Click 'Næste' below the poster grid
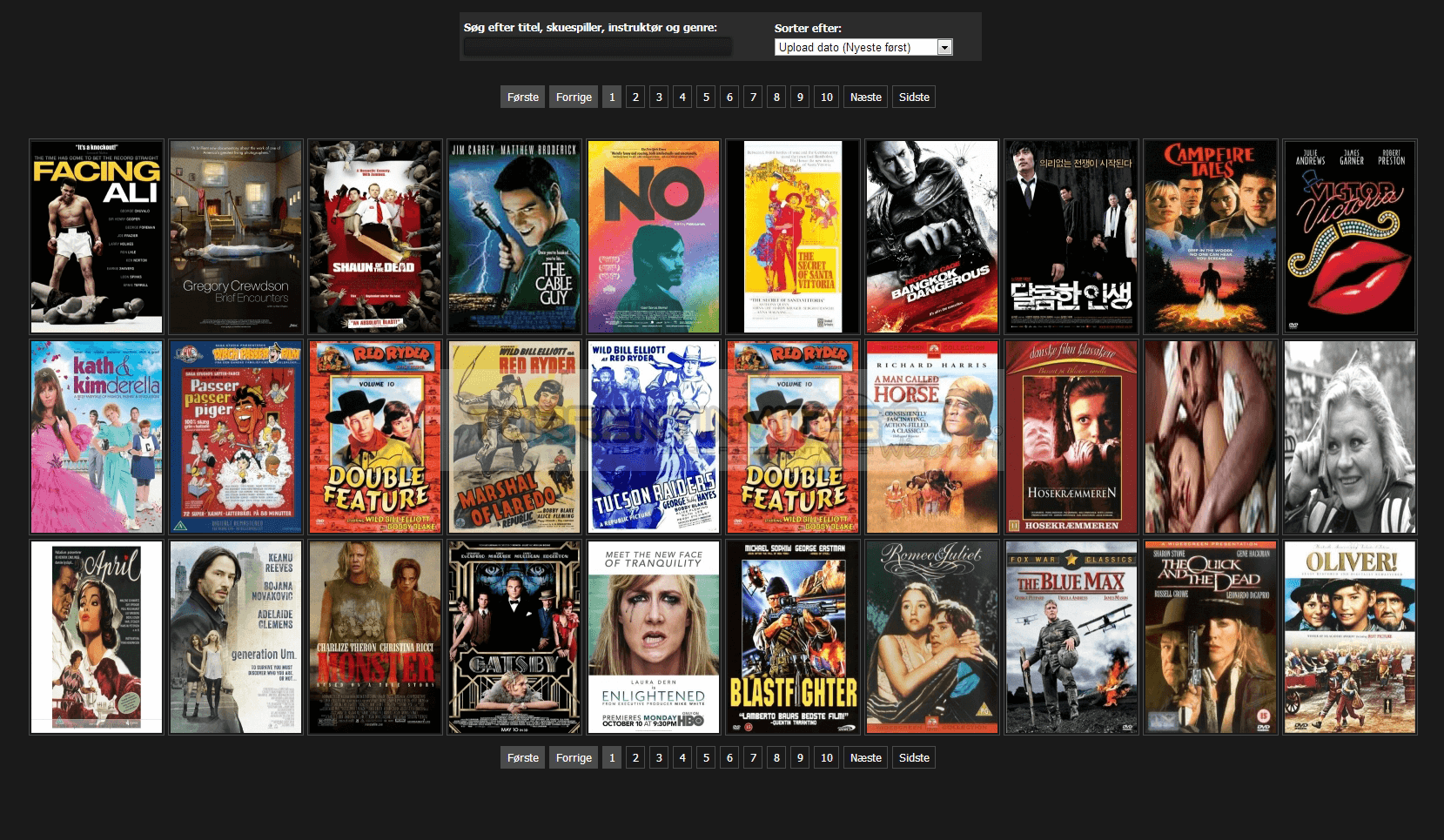The width and height of the screenshot is (1444, 840). click(866, 757)
